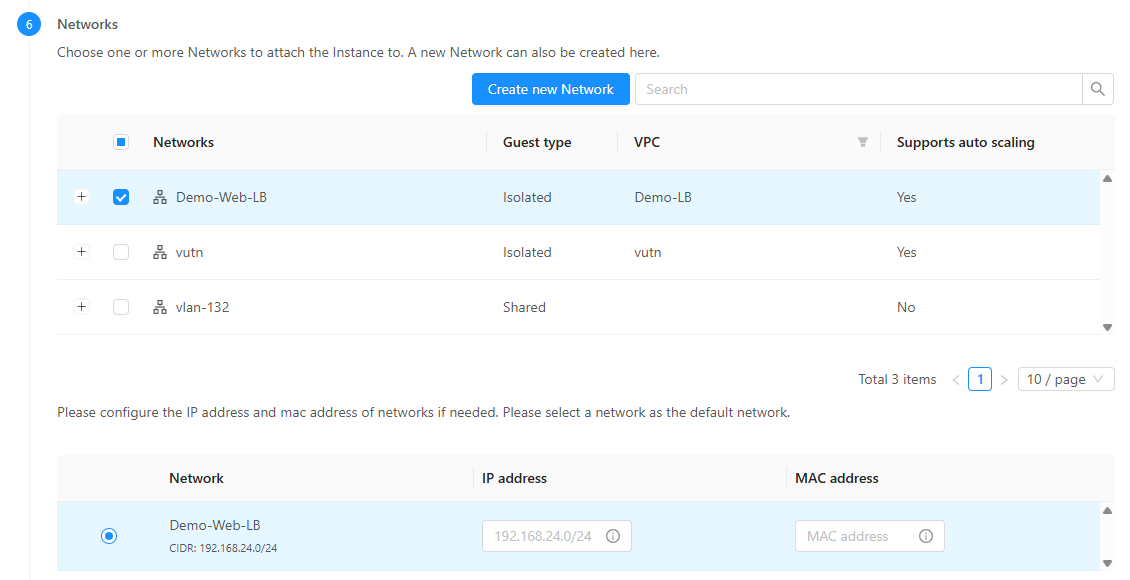Click the search magnifier icon
Viewport: 1130px width, 580px height.
[1098, 89]
